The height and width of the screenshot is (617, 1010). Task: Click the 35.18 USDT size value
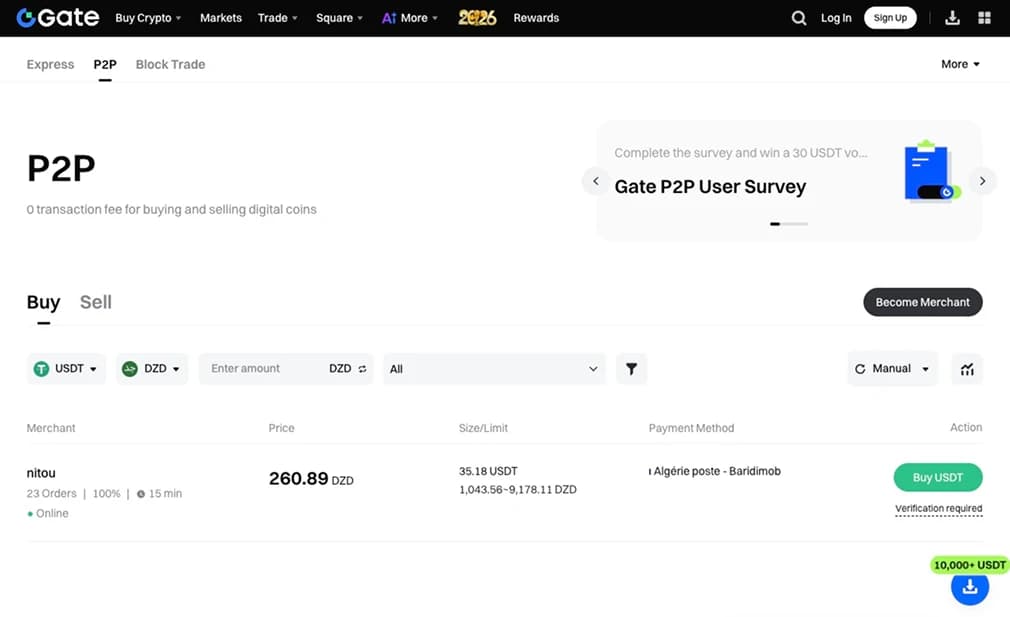click(x=488, y=471)
